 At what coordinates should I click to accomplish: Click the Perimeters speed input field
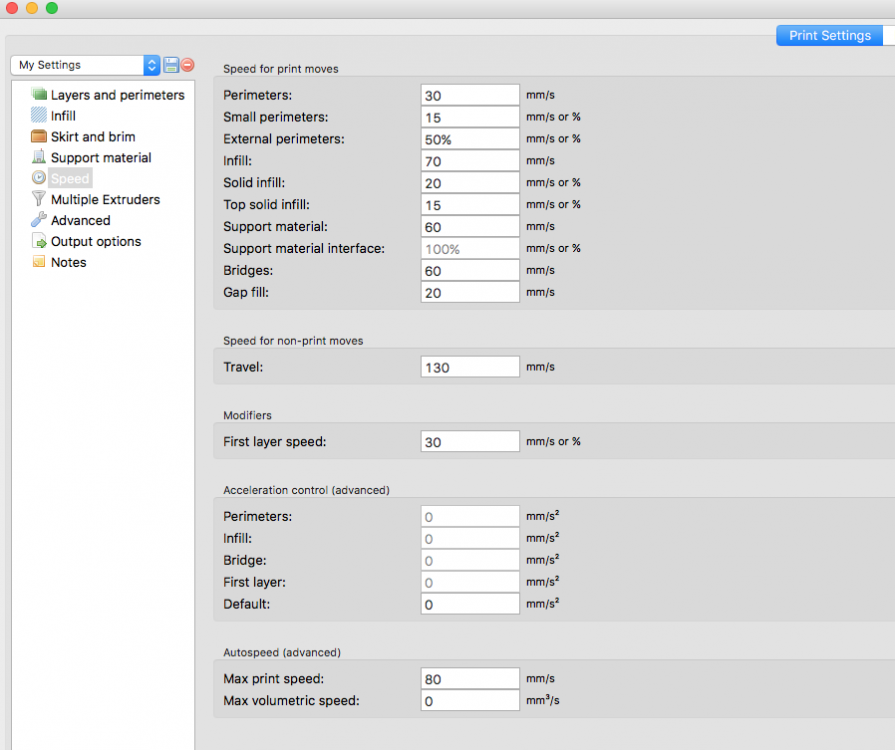click(x=470, y=95)
